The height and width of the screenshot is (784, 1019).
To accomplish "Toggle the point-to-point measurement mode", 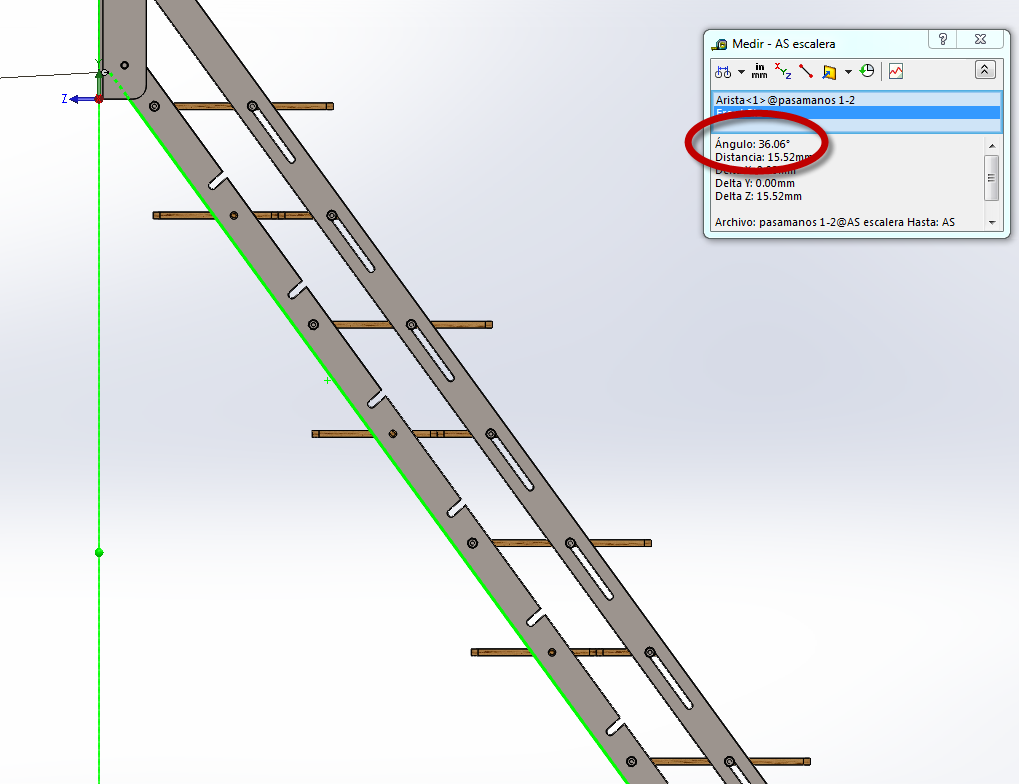I will point(806,71).
